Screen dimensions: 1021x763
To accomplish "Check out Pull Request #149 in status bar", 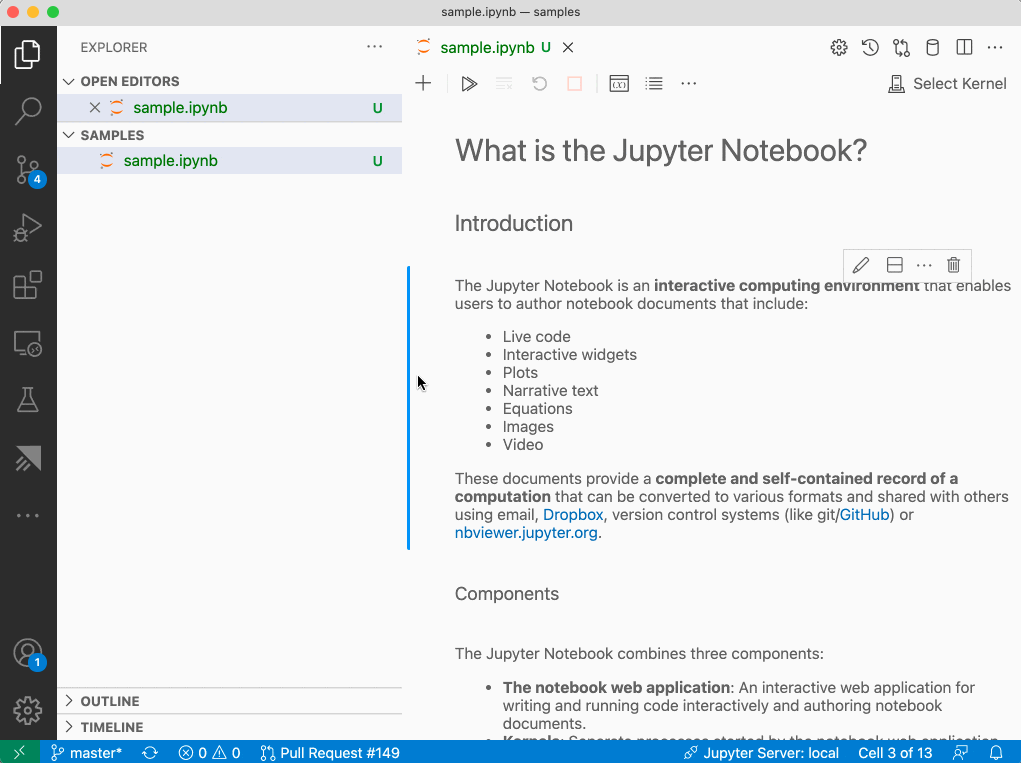I will tap(329, 752).
